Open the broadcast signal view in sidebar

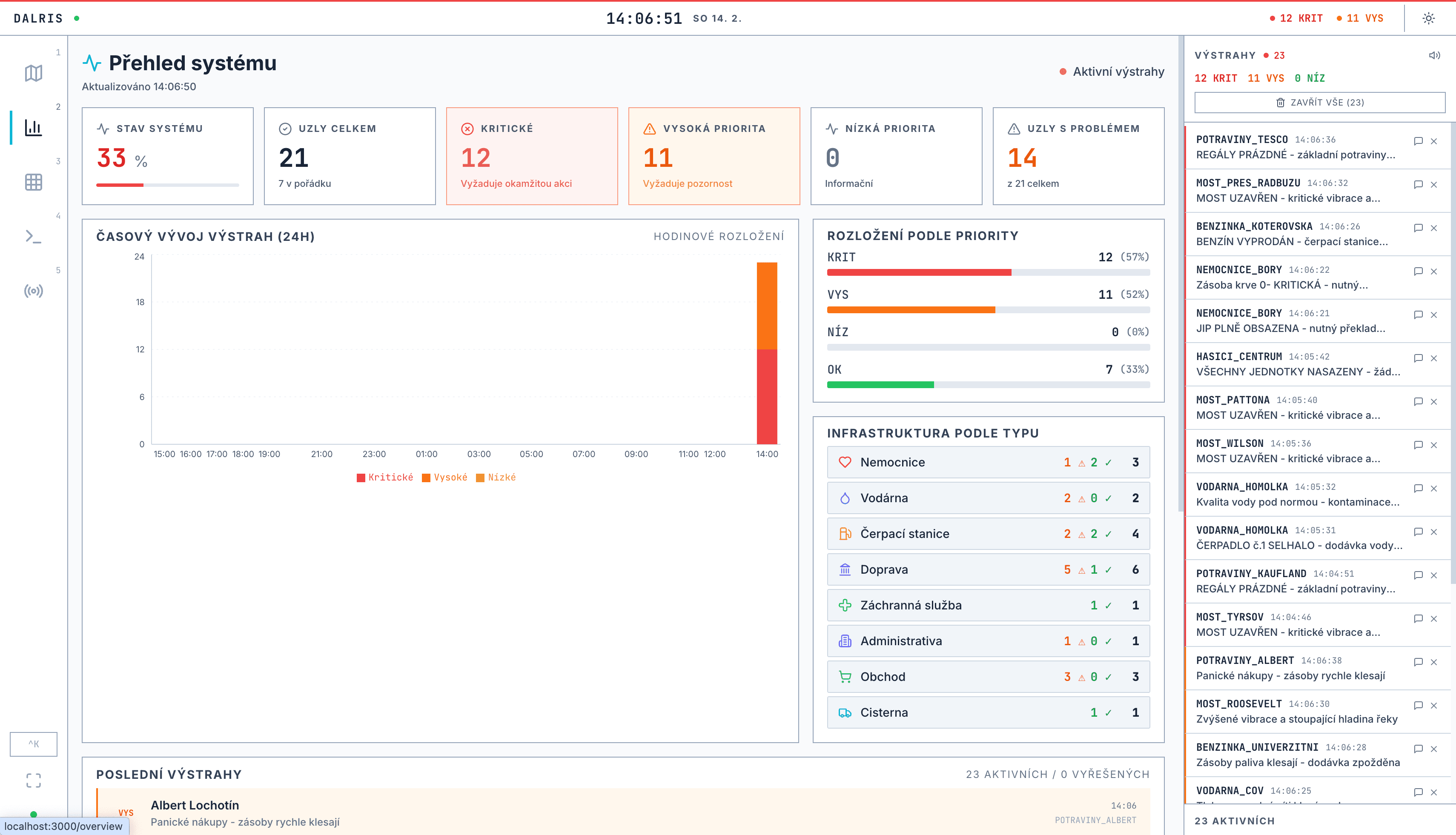33,292
